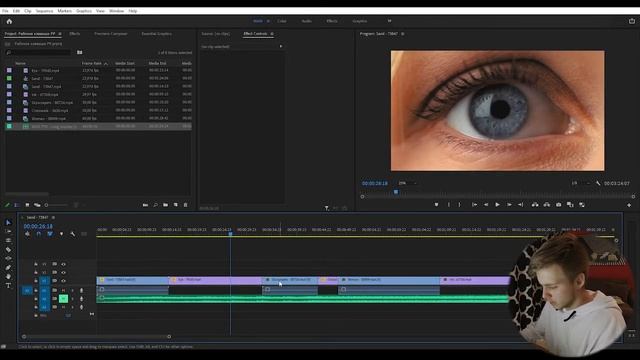Image resolution: width=640 pixels, height=360 pixels.
Task: Open the Markers menu
Action: pyautogui.click(x=64, y=11)
